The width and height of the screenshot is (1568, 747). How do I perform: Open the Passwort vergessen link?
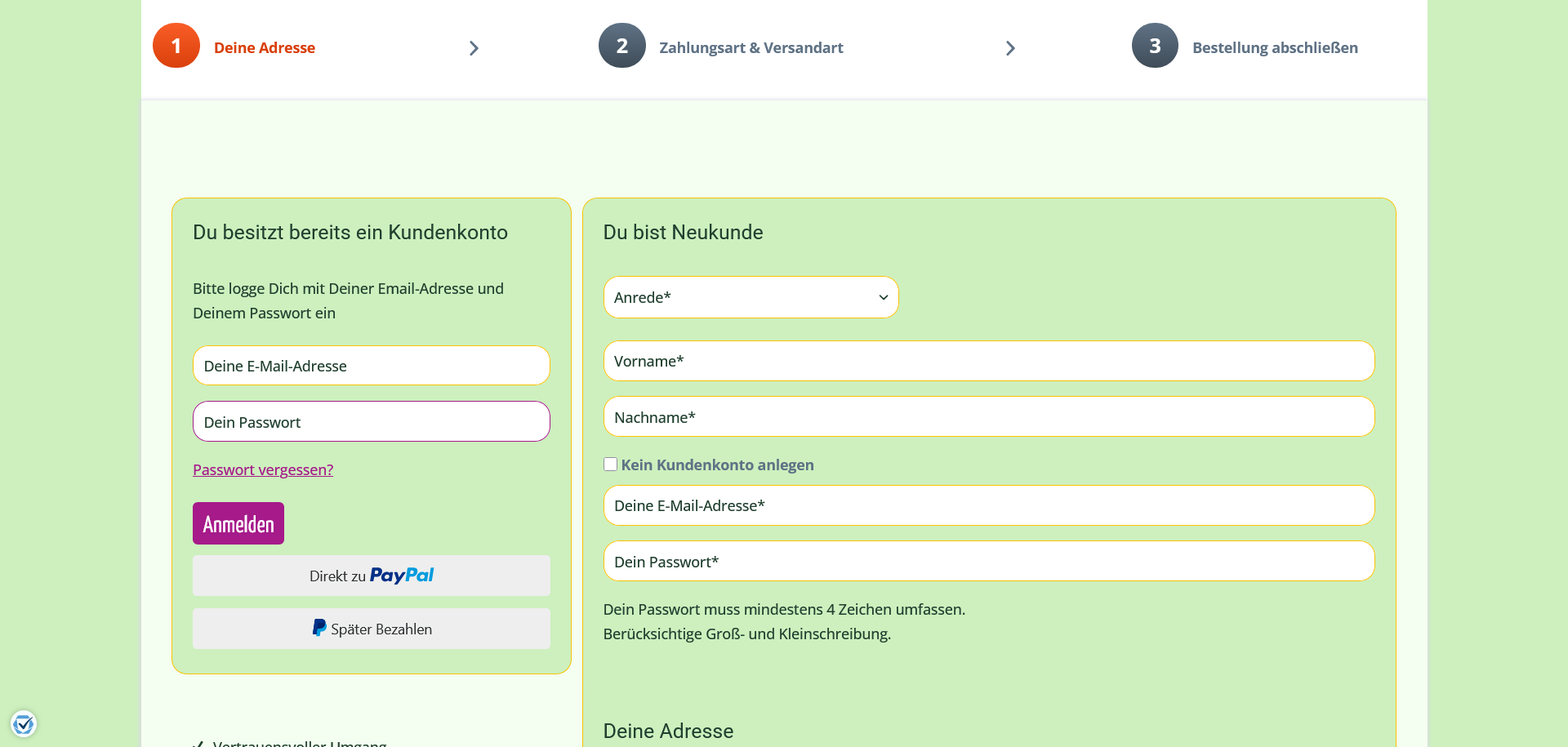click(262, 469)
